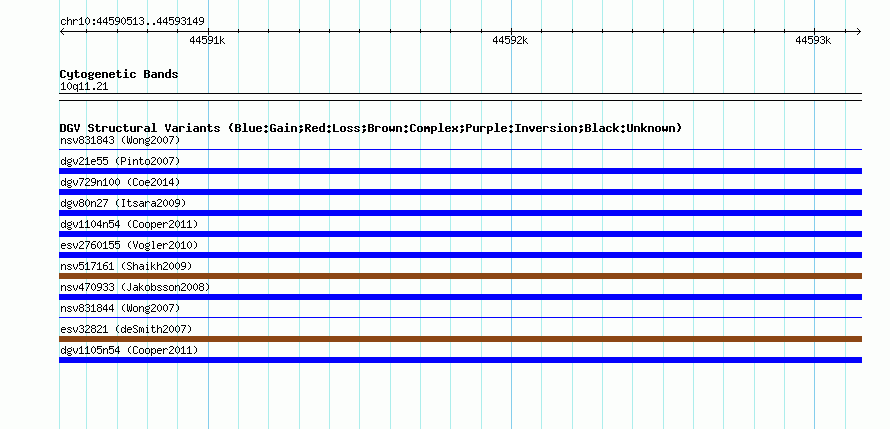Open the nsv831844 (Wong2007) variant label
This screenshot has height=429, width=890.
pos(120,308)
